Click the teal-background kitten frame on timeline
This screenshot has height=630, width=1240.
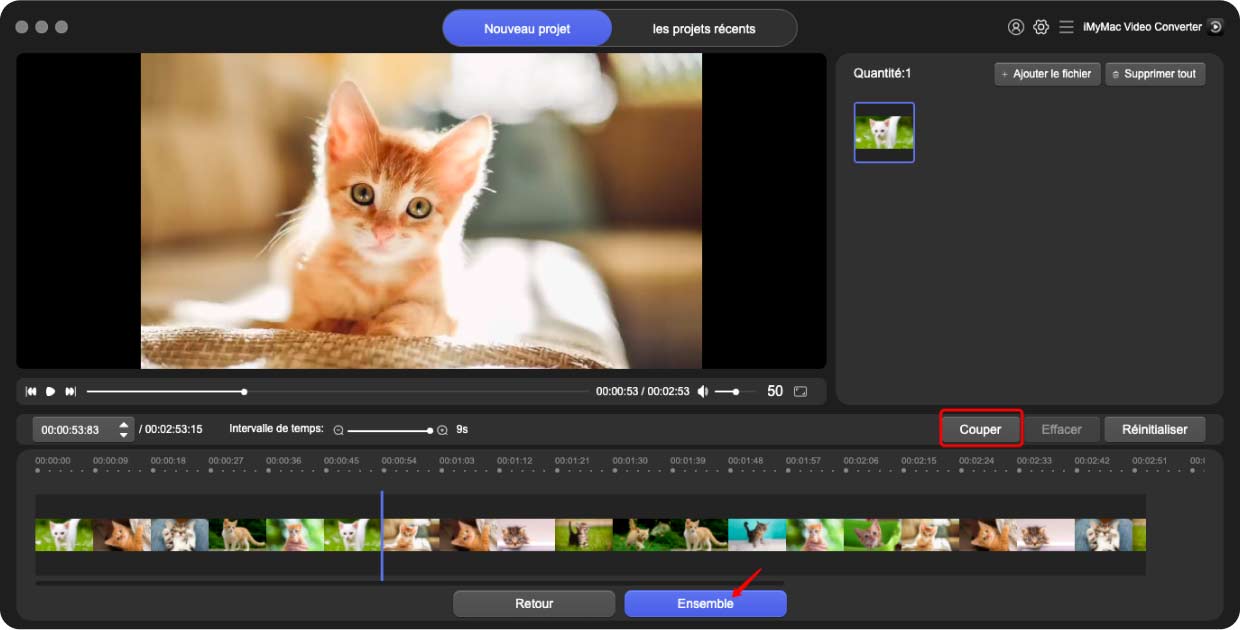(x=757, y=535)
